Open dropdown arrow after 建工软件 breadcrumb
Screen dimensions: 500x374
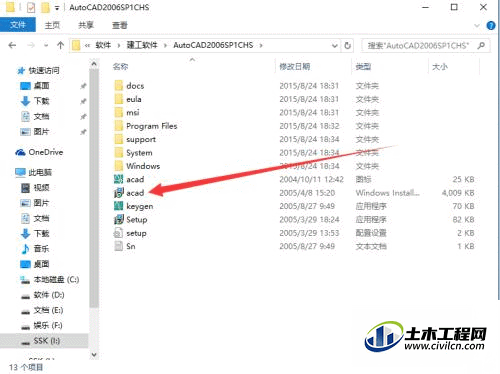tap(165, 45)
